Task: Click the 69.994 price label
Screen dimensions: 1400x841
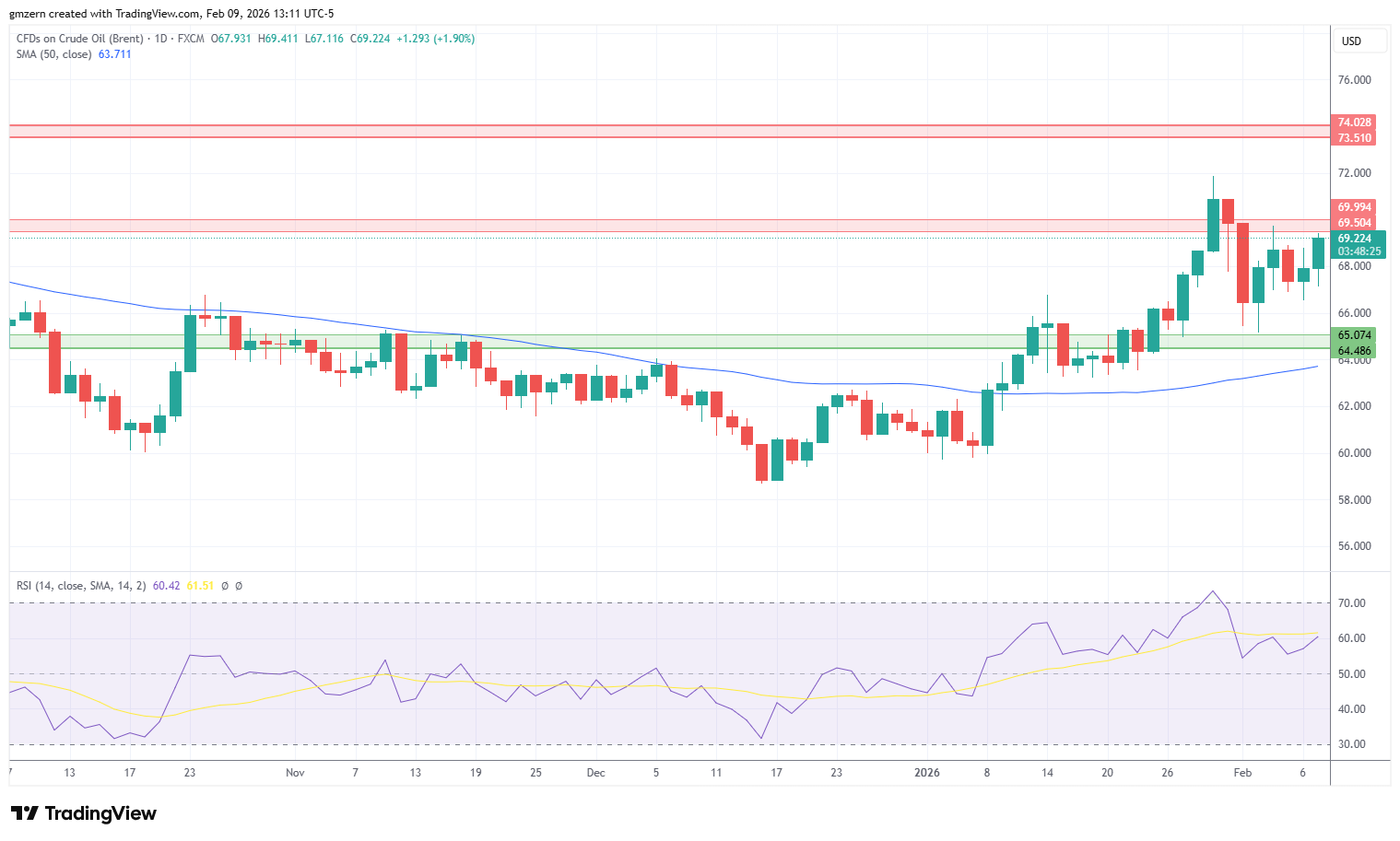Action: coord(1354,207)
